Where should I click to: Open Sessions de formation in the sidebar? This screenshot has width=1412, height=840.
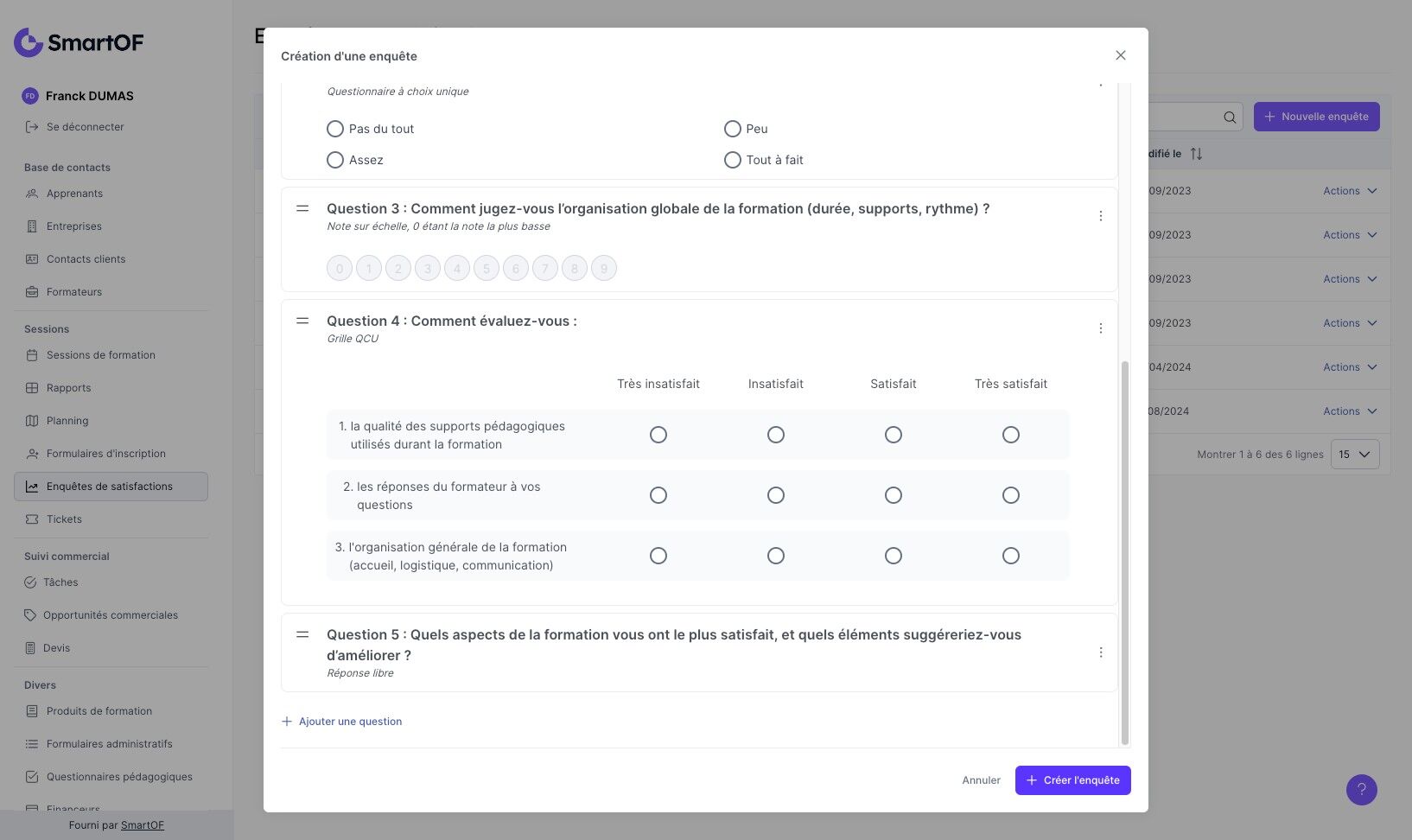point(100,355)
